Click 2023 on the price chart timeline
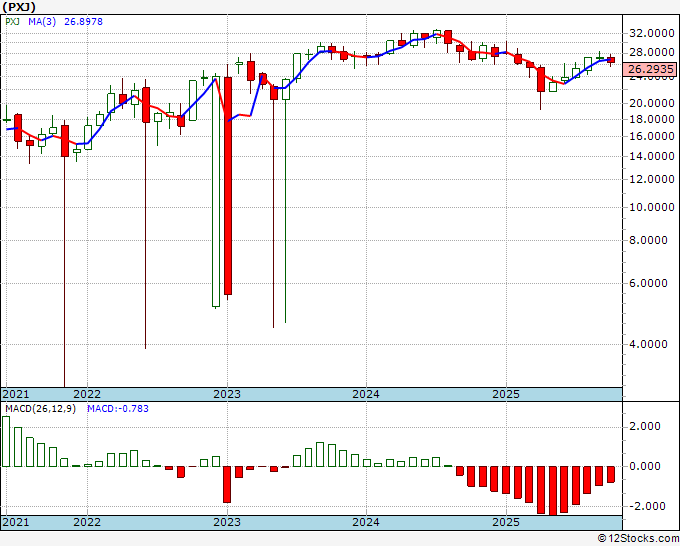 [227, 394]
